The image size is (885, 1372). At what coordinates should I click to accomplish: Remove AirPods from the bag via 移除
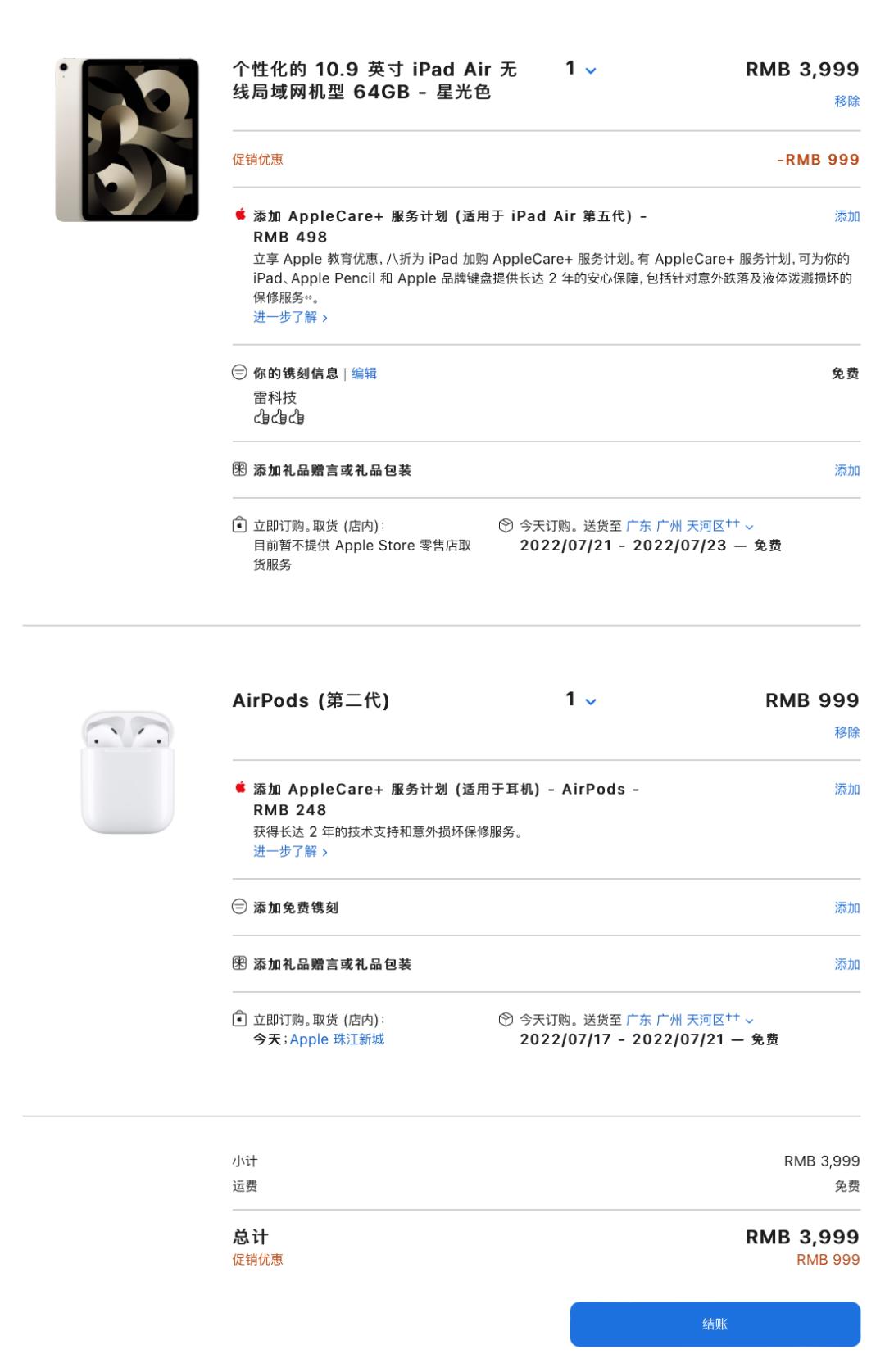pos(847,731)
